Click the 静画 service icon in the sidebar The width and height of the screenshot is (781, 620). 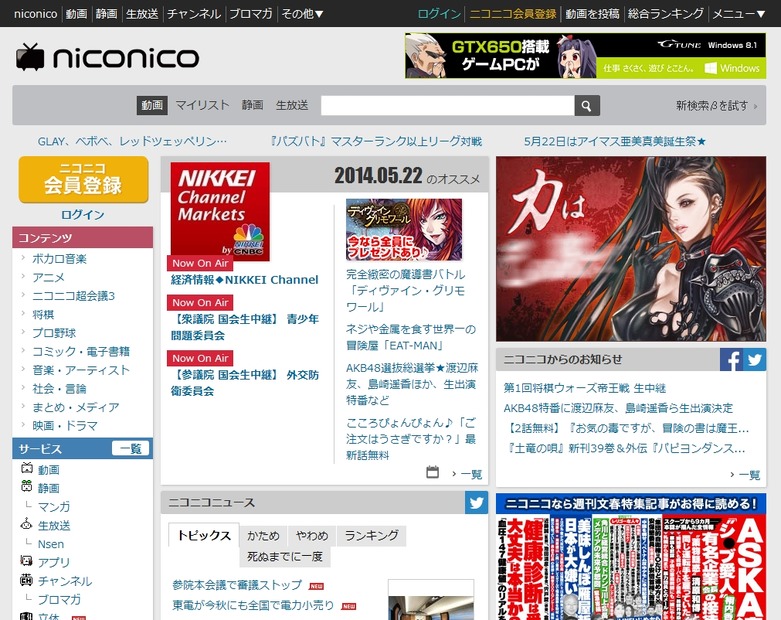26,487
